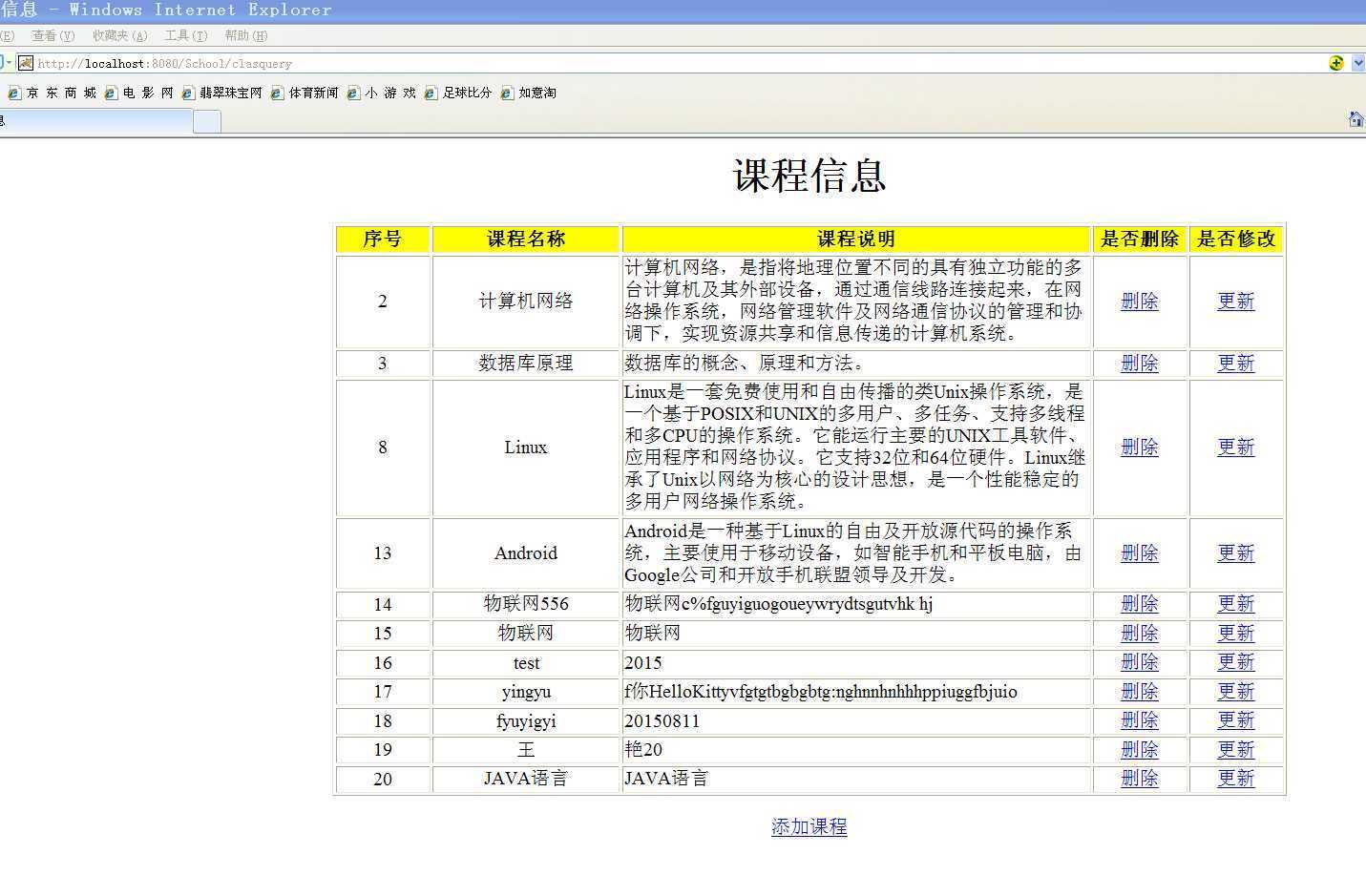Update the 数据库原理 course
Screen dimensions: 1366x896
[x=1236, y=364]
